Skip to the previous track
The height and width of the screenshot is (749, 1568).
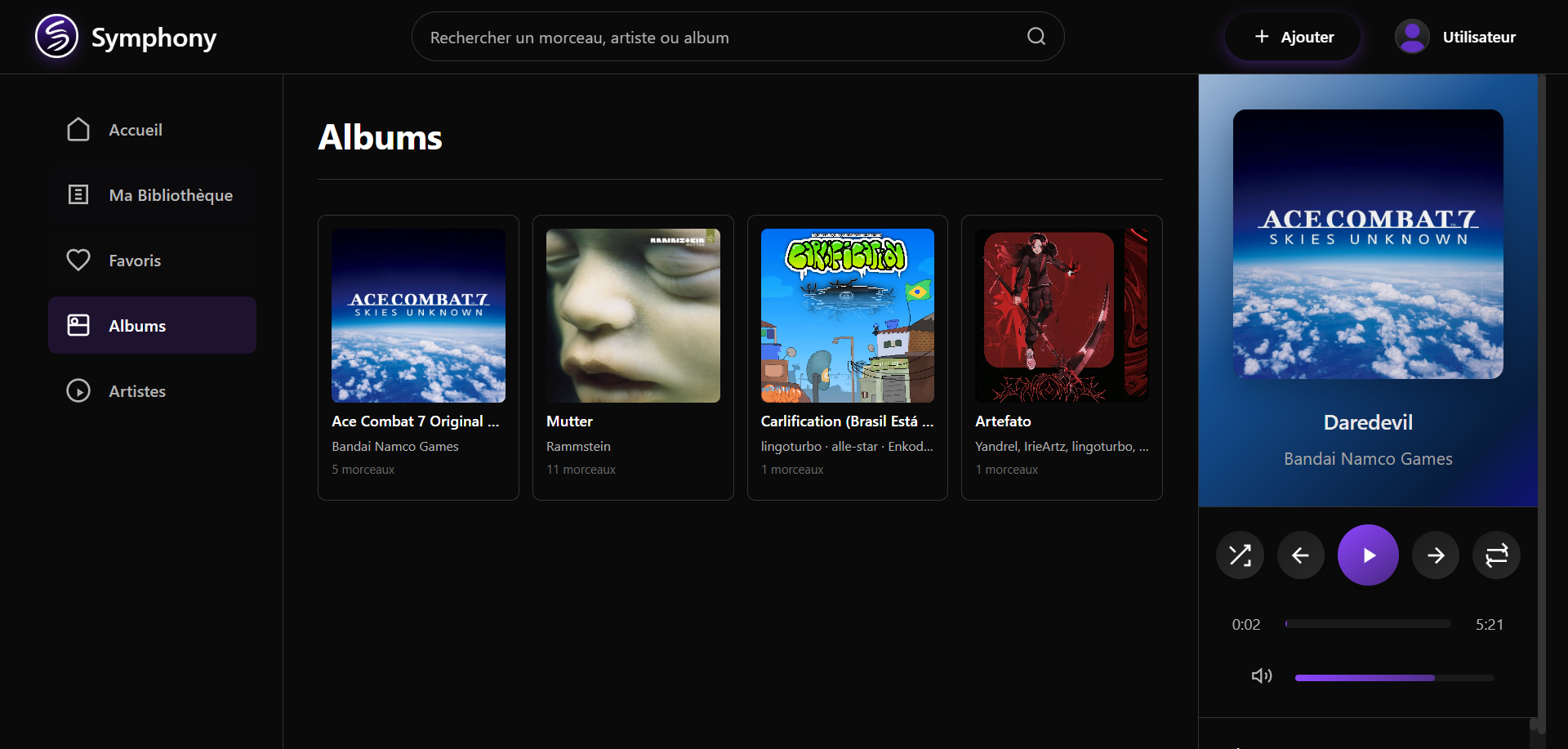(1300, 555)
